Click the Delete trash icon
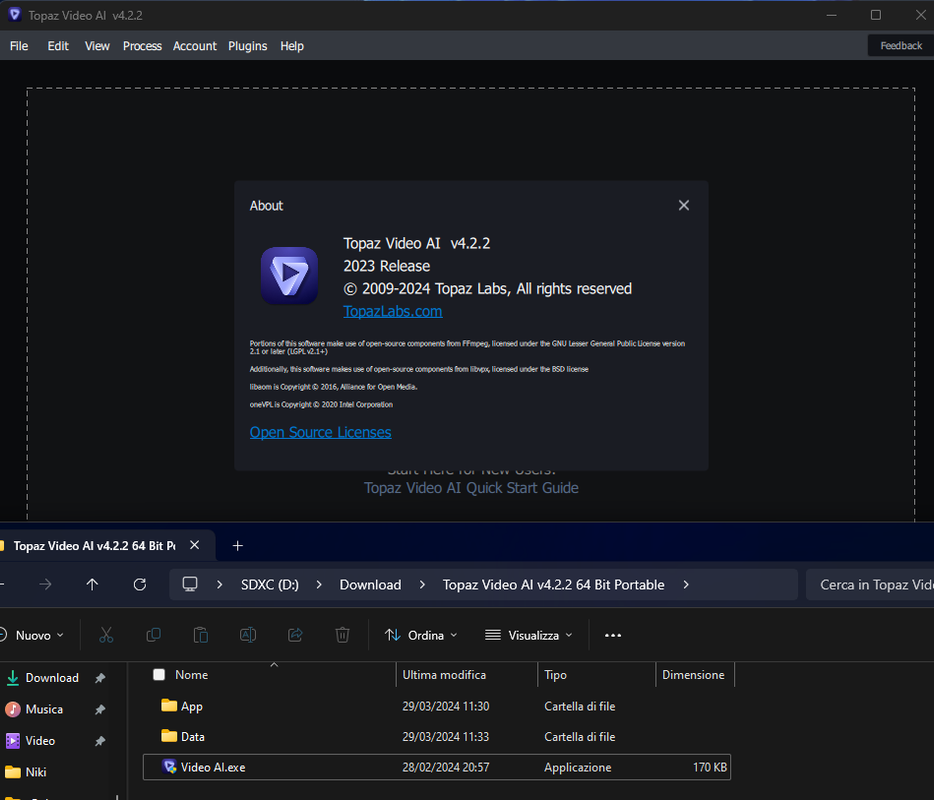This screenshot has height=800, width=934. [x=343, y=635]
